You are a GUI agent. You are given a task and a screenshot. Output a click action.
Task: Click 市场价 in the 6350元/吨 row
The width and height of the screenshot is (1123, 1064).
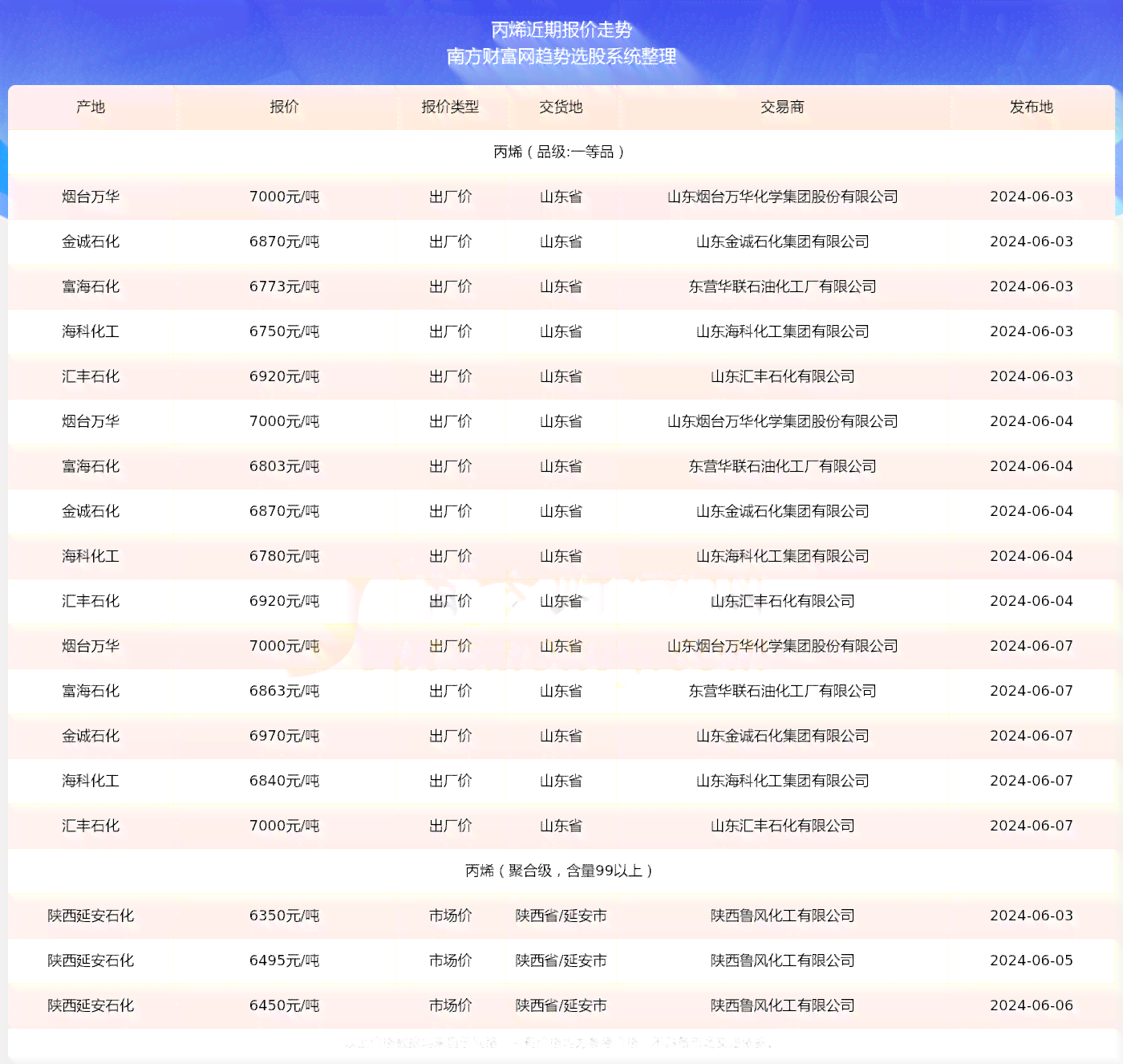(450, 916)
